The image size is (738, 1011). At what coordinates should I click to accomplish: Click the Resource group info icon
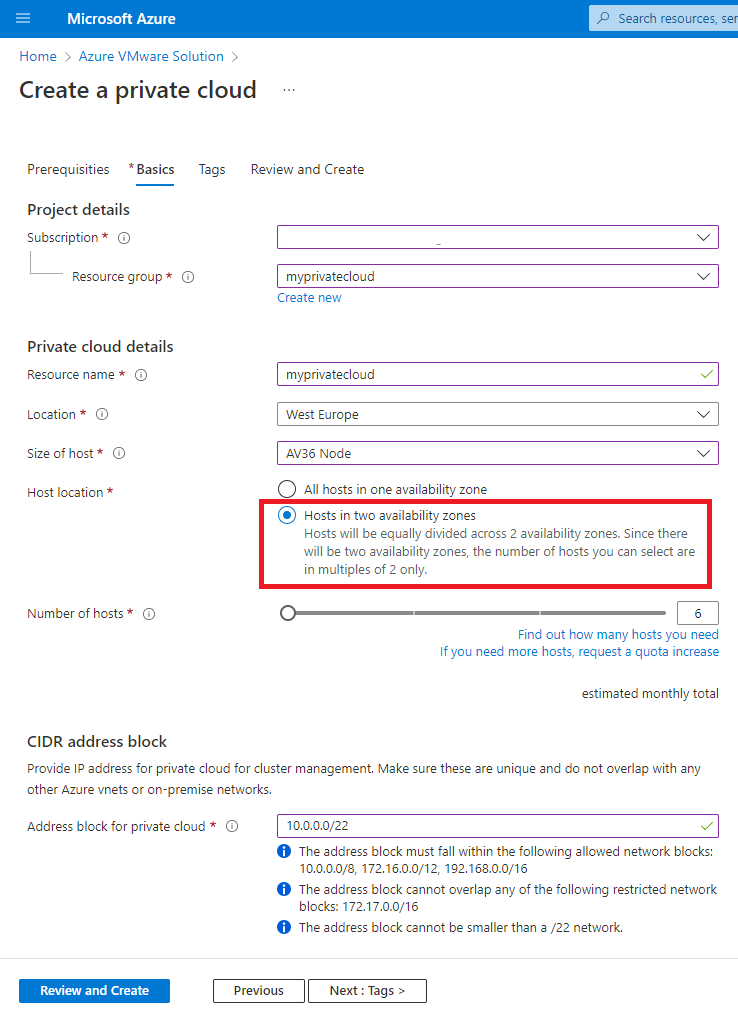(188, 276)
